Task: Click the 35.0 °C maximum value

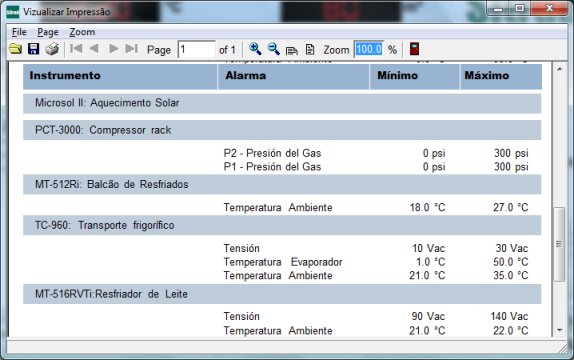Action: click(x=511, y=275)
